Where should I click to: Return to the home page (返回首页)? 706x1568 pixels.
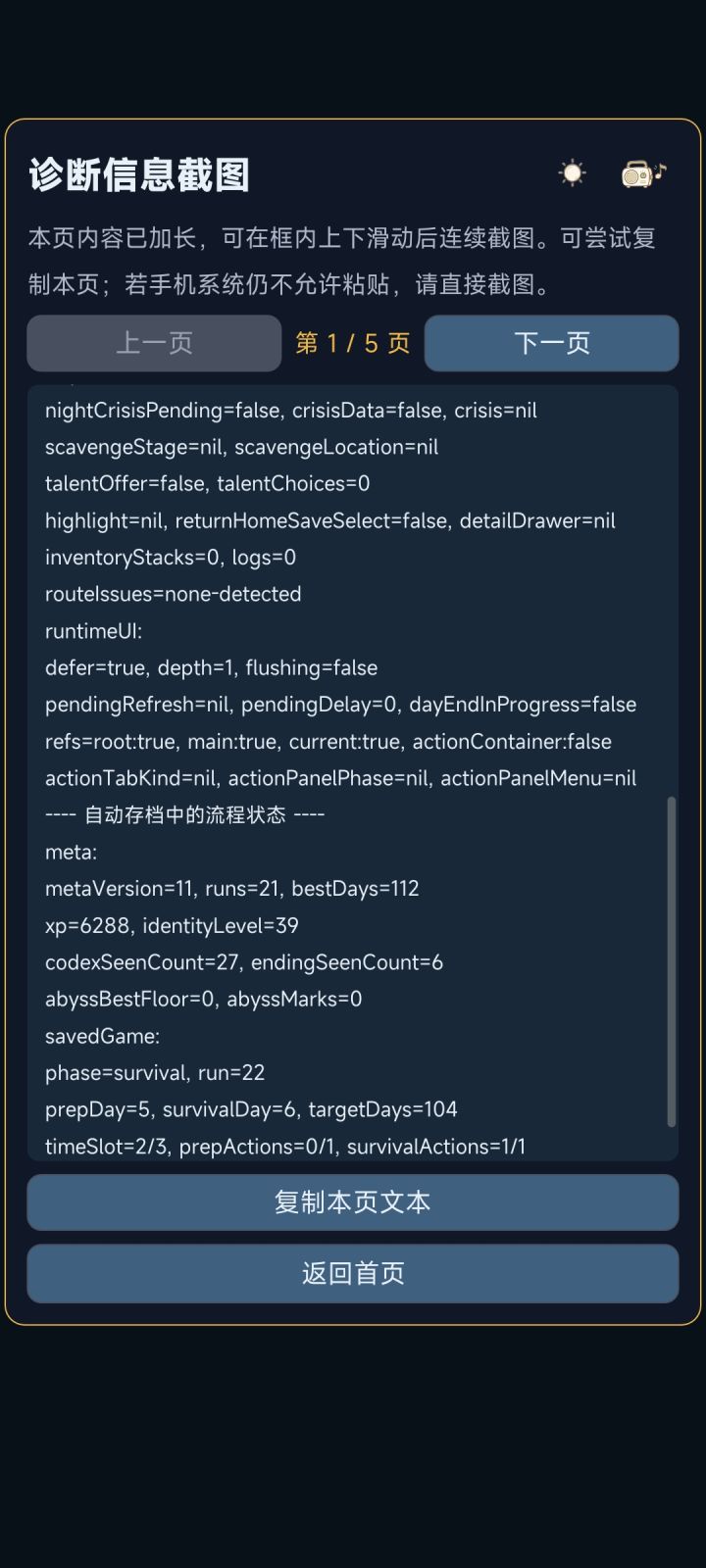click(x=353, y=1273)
